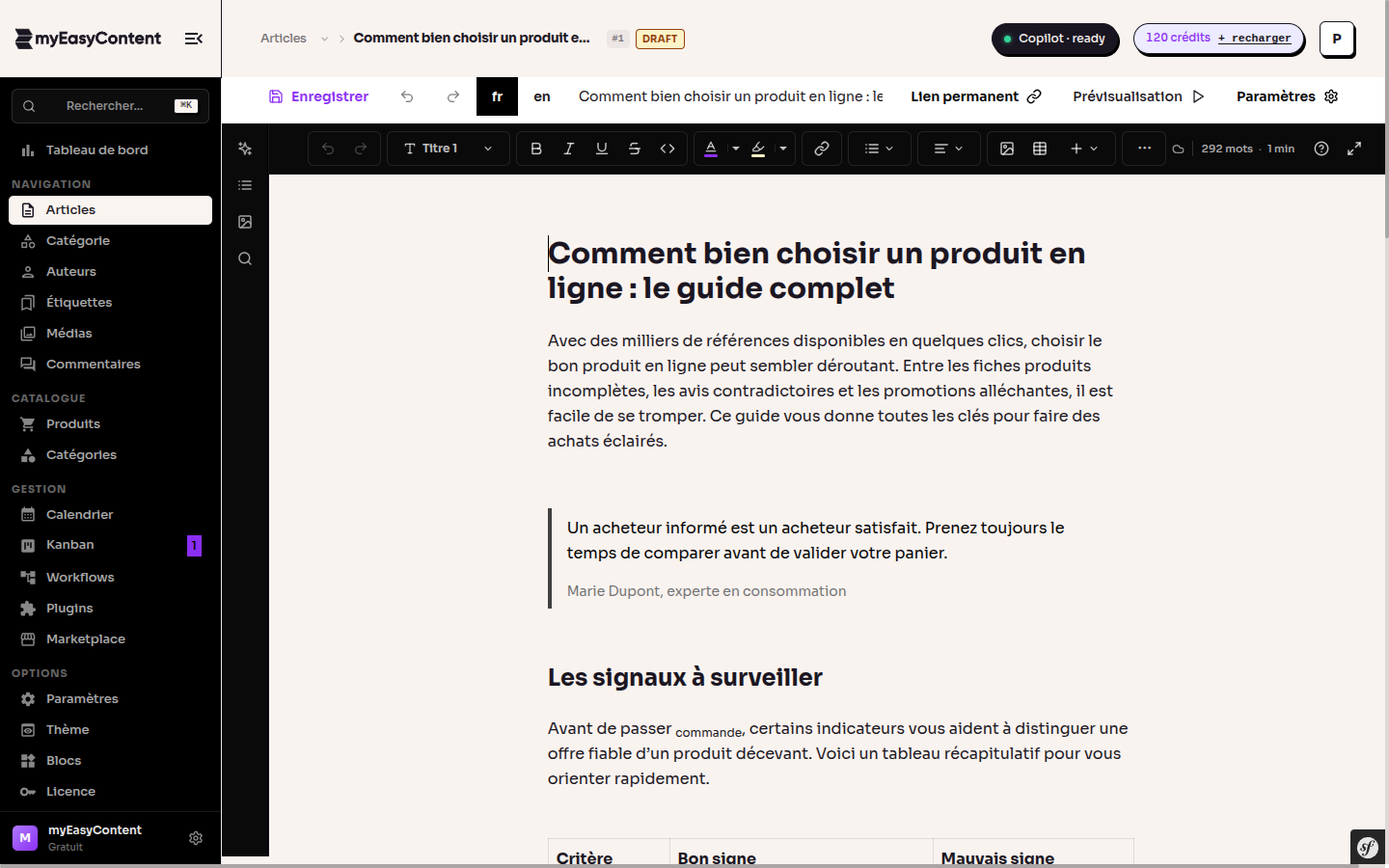
Task: Open the Licence page
Action: point(110,792)
